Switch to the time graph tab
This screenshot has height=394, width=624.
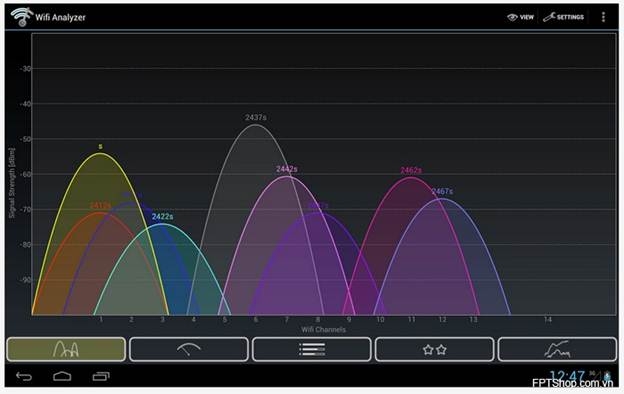[x=557, y=349]
